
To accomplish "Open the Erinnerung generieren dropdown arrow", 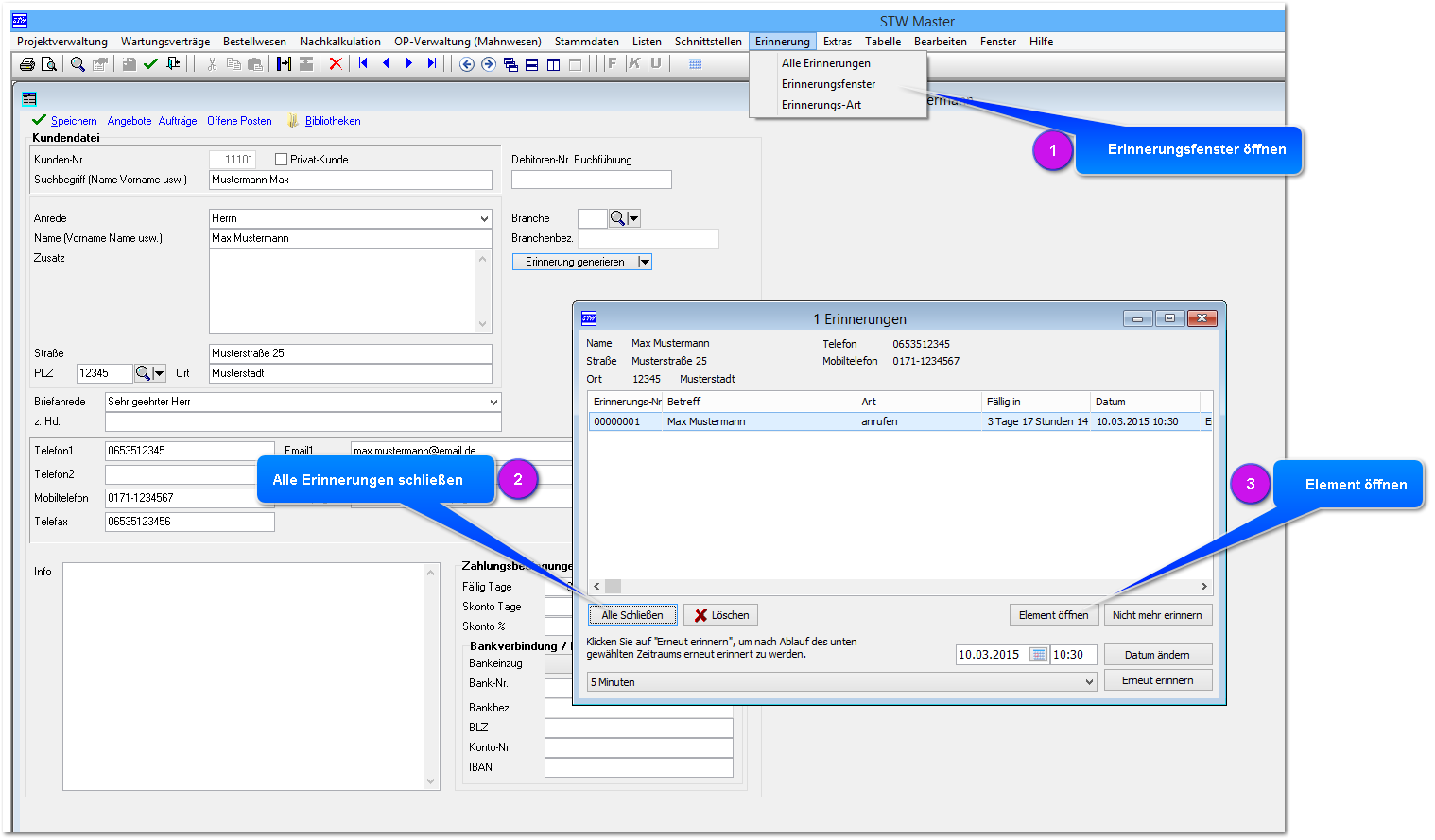I will point(645,262).
